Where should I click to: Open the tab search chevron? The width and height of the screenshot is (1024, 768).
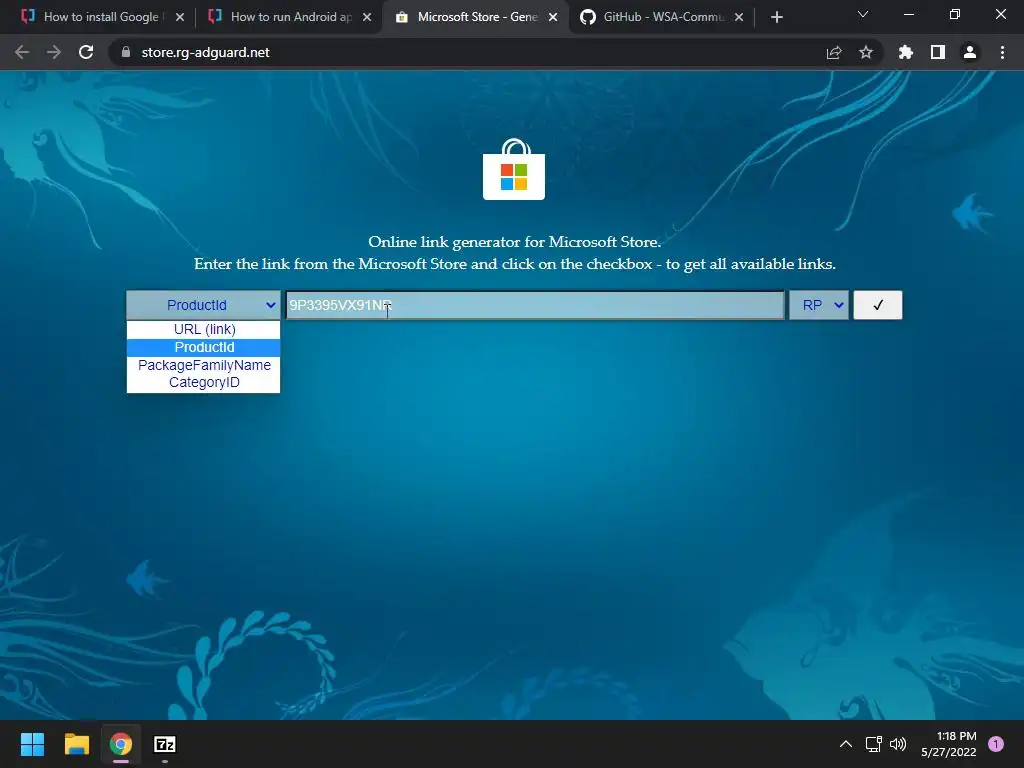pyautogui.click(x=863, y=14)
